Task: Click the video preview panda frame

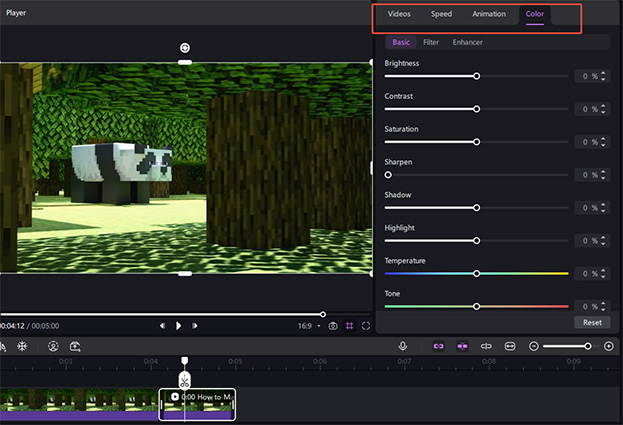Action: 186,168
